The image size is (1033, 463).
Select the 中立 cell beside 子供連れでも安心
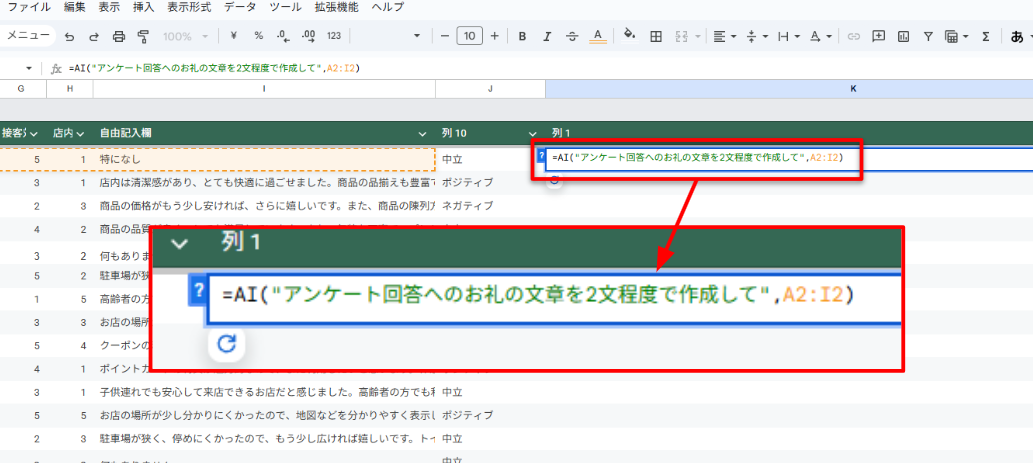(x=491, y=392)
